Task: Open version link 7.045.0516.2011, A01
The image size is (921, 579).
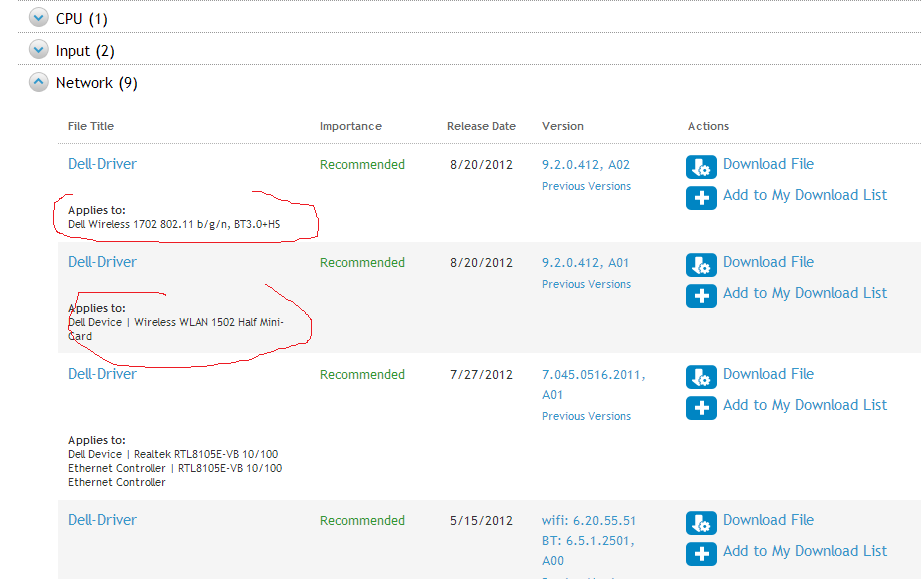Action: pyautogui.click(x=593, y=385)
